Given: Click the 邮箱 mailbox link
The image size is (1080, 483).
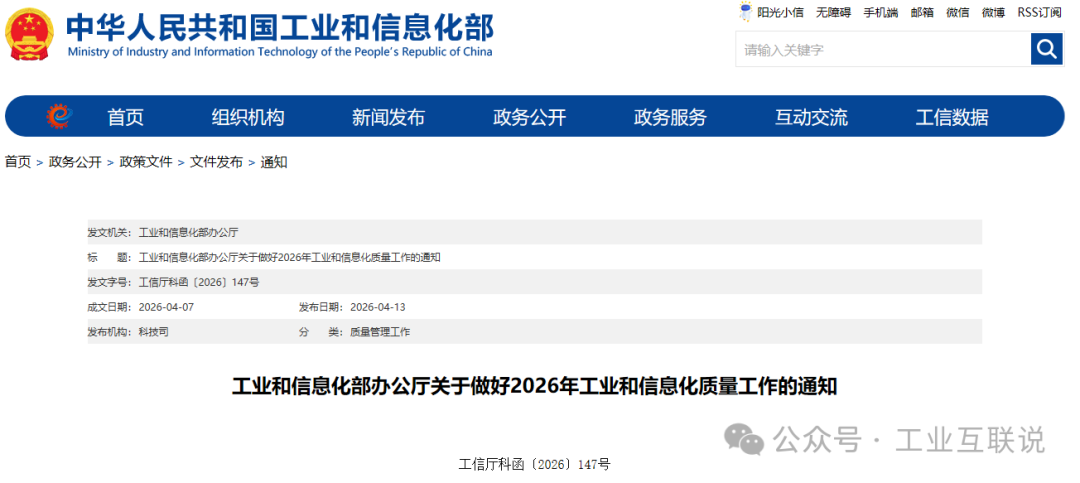Looking at the screenshot, I should (x=922, y=12).
